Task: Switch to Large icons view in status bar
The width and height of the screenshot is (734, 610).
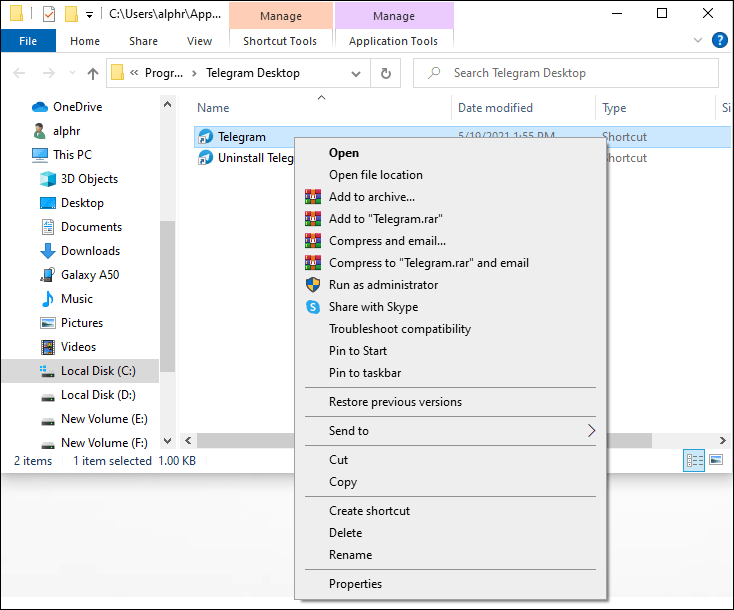Action: click(716, 460)
